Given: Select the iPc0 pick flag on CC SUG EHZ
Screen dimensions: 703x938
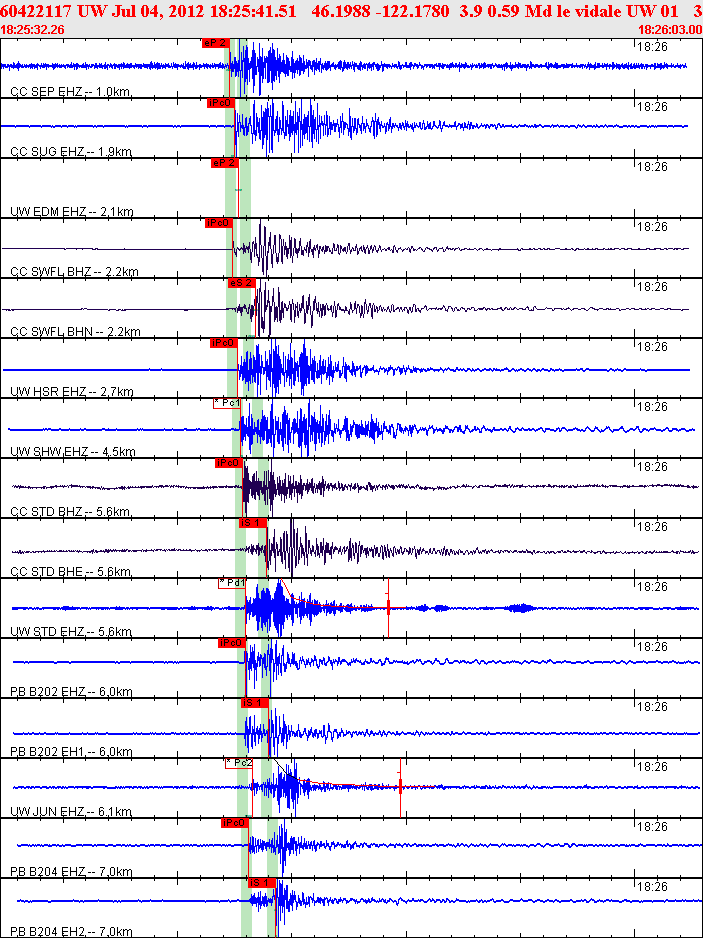Looking at the screenshot, I should click(x=220, y=103).
